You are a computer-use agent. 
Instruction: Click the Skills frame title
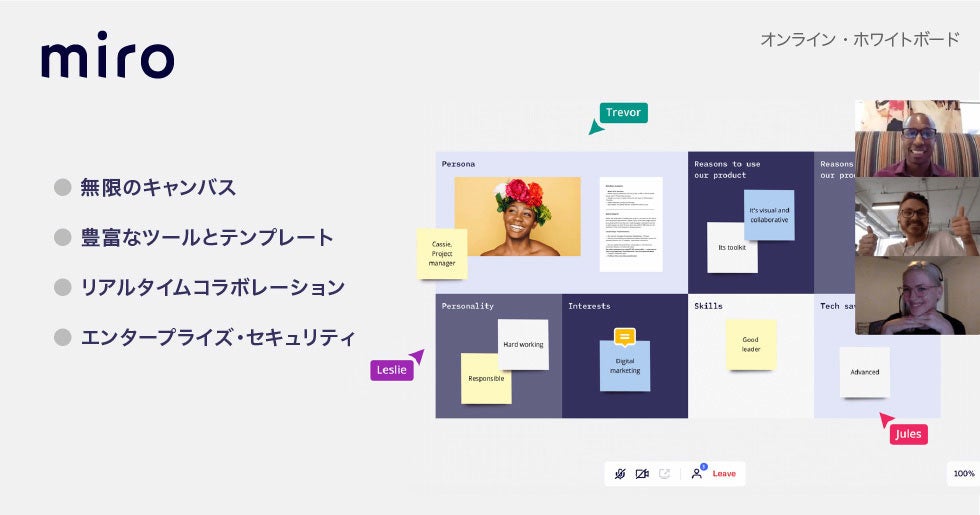tap(708, 306)
